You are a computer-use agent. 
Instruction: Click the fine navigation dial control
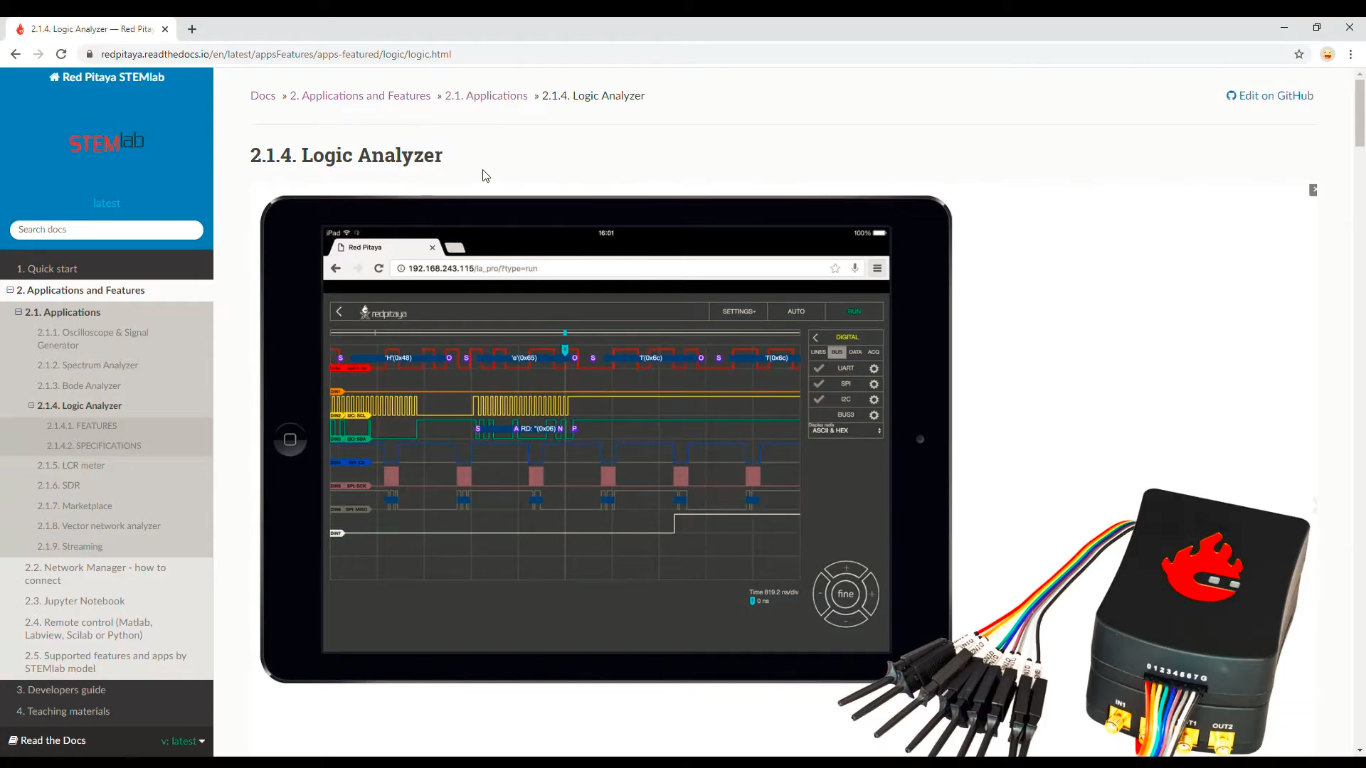point(845,594)
